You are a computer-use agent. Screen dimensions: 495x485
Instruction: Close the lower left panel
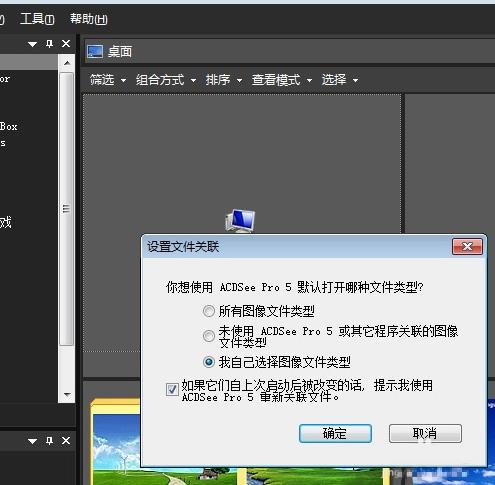tap(66, 441)
